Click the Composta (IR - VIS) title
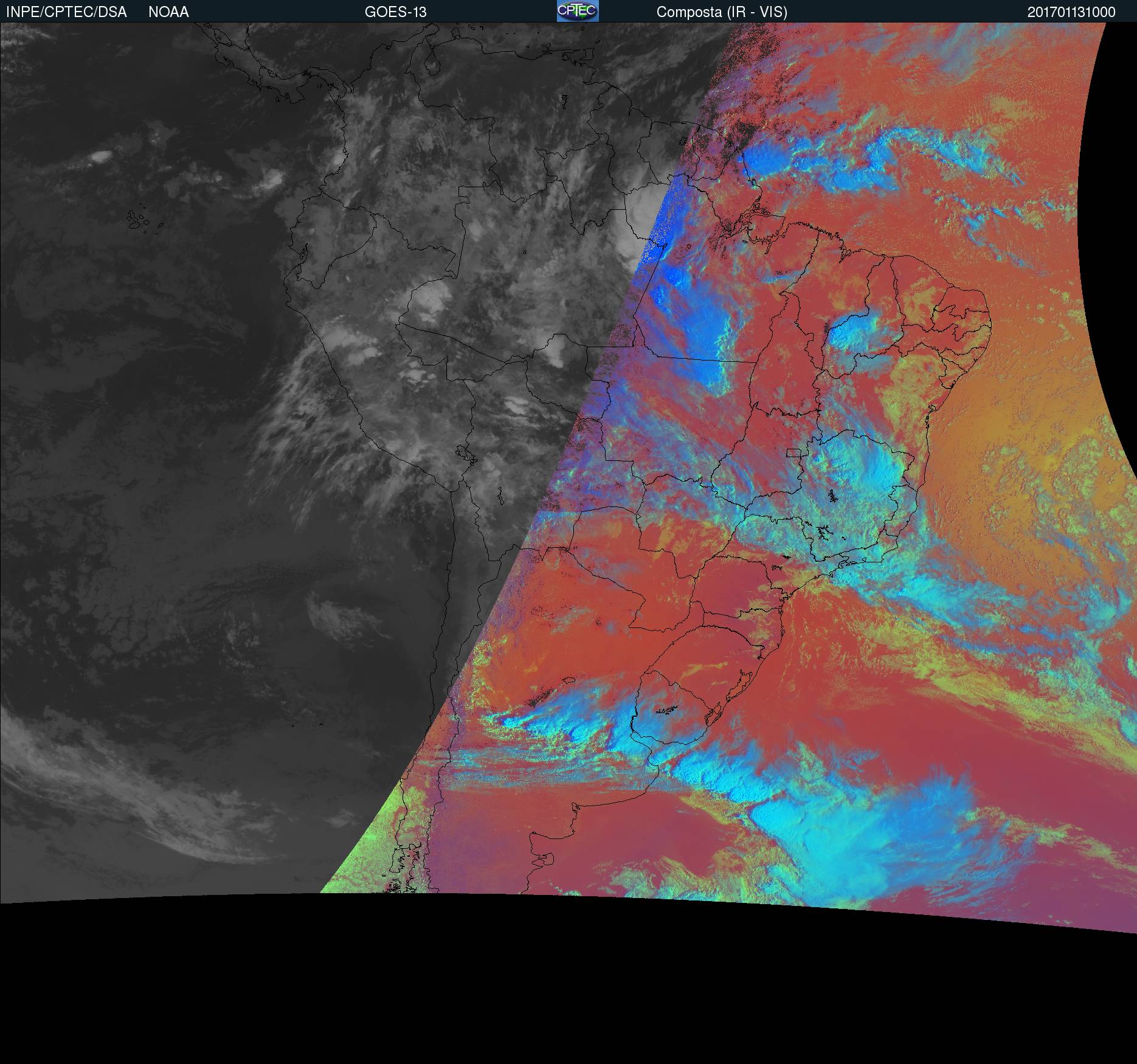Viewport: 1137px width, 1064px height. 722,12
